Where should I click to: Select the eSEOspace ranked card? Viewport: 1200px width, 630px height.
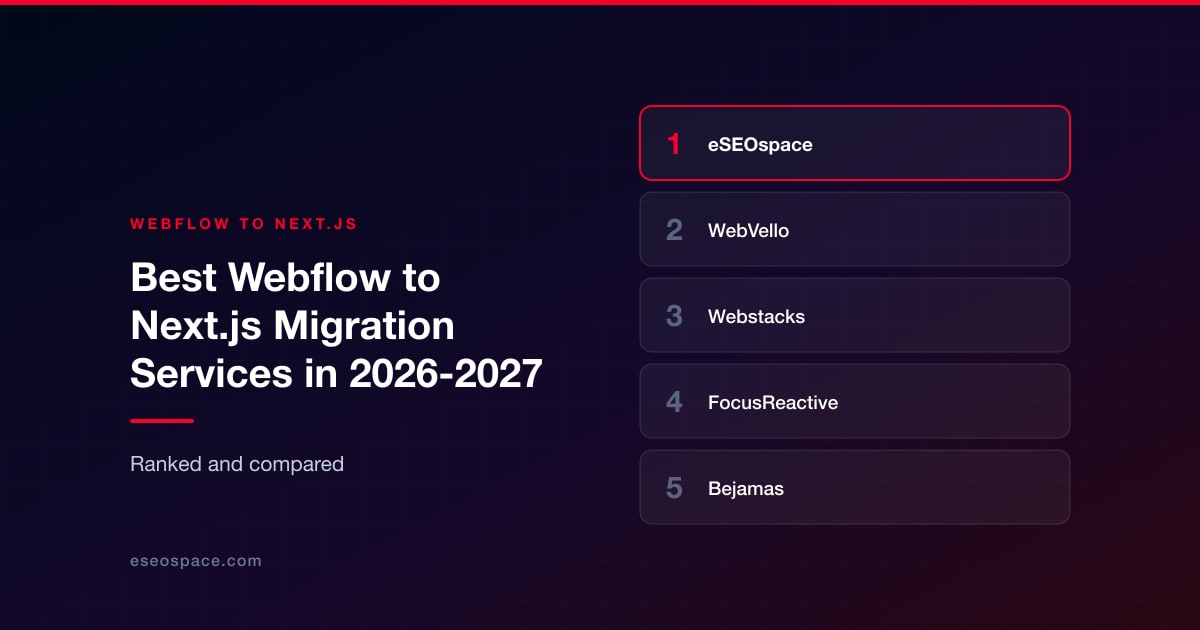click(855, 143)
